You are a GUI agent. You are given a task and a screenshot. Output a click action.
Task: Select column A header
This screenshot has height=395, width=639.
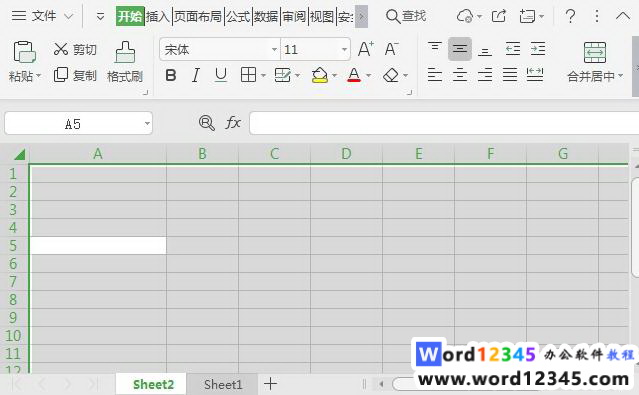coord(98,154)
